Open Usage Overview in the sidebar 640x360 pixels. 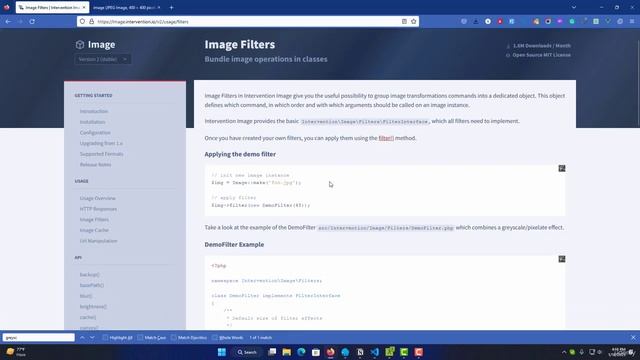(x=98, y=198)
